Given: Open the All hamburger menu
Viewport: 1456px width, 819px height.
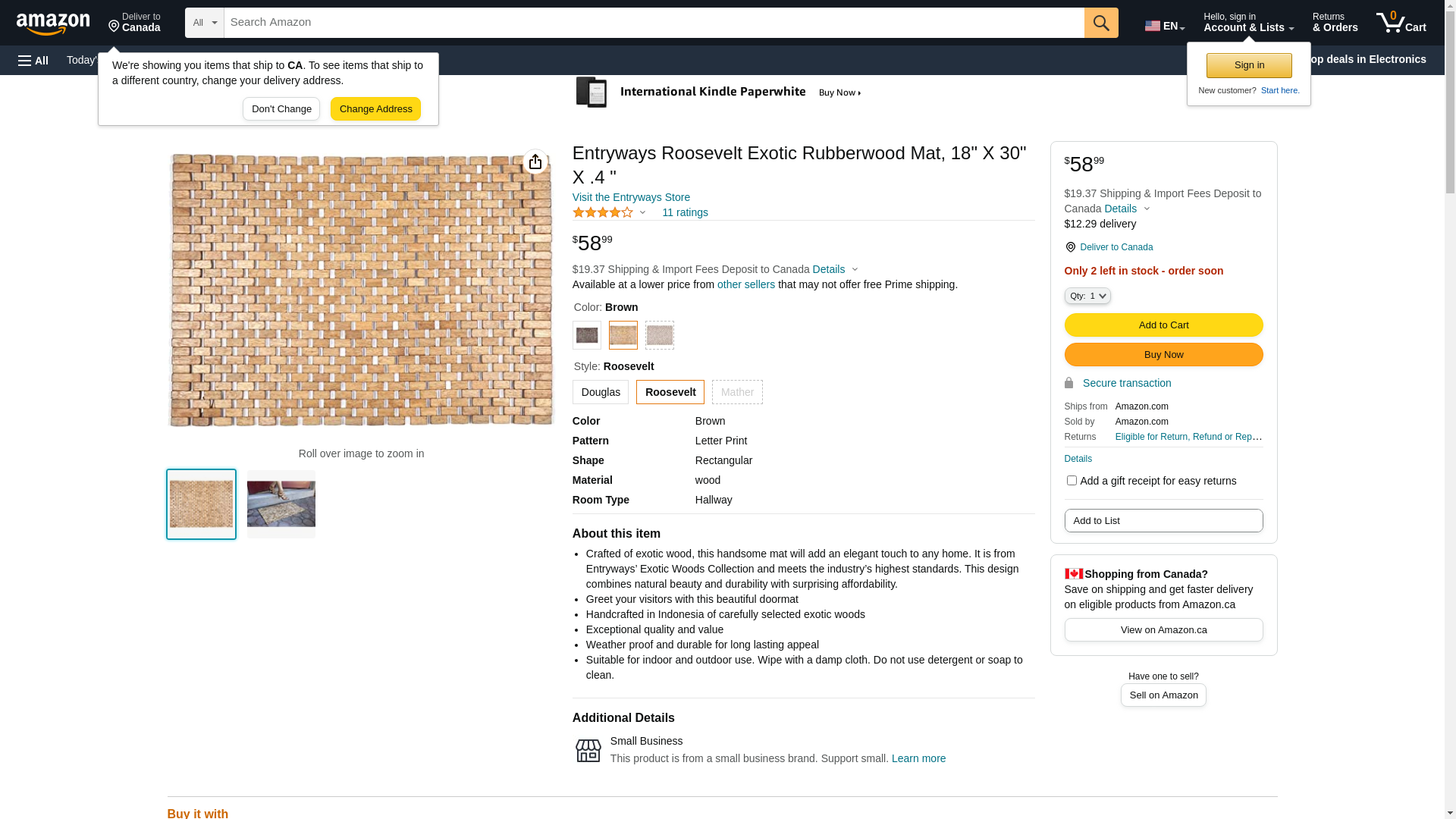Looking at the screenshot, I should click(33, 60).
